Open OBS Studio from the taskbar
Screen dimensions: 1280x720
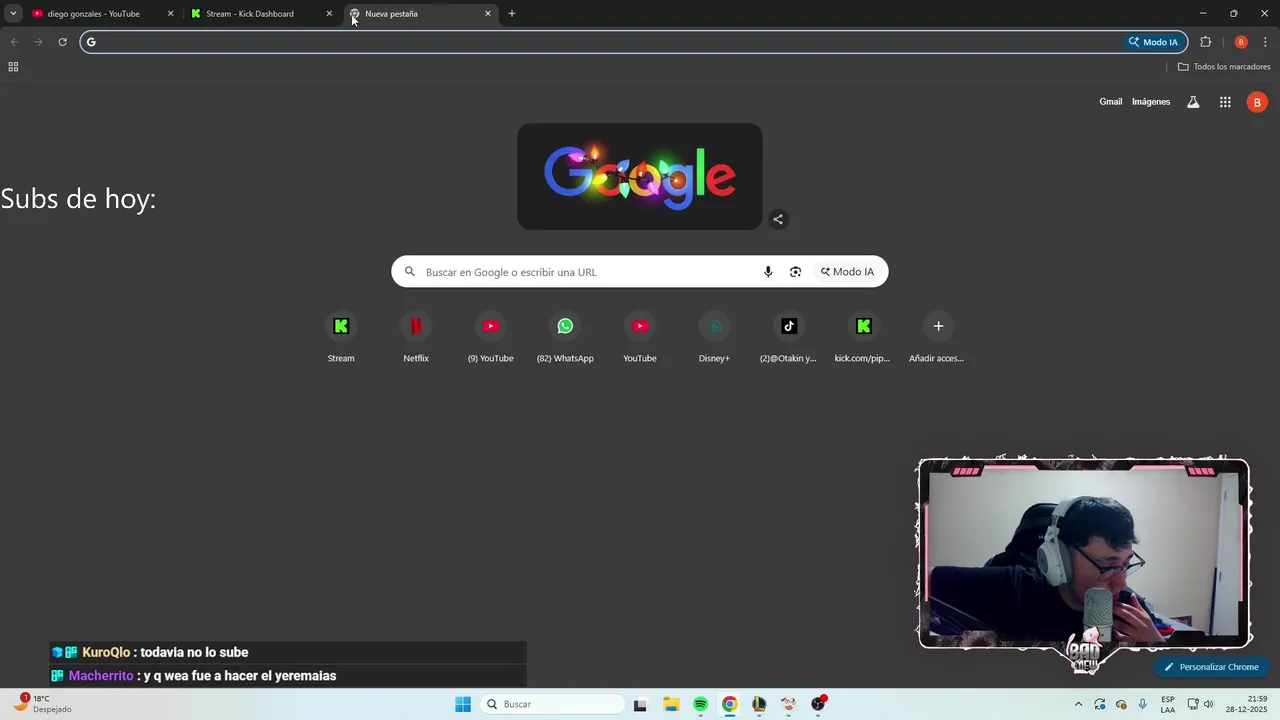pos(818,704)
